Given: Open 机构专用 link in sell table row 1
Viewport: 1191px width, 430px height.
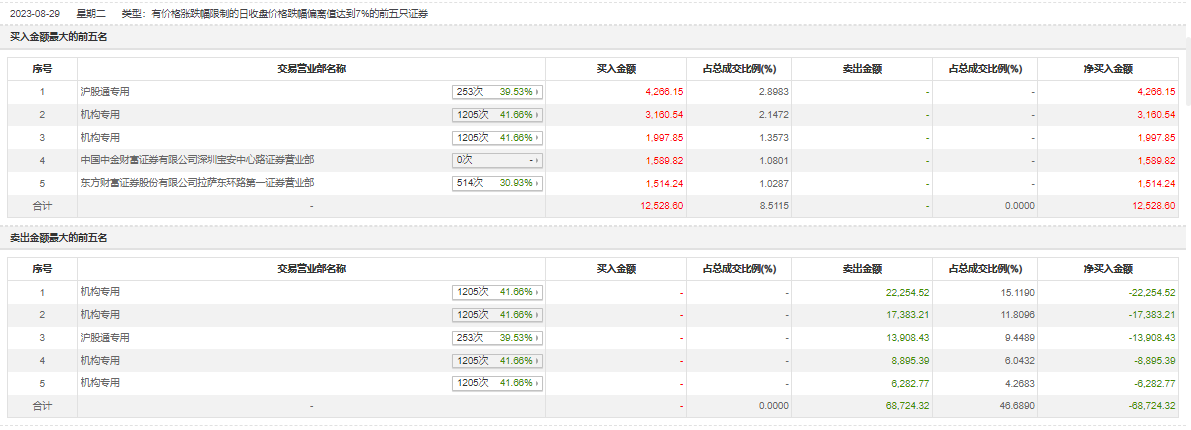Looking at the screenshot, I should [x=100, y=292].
